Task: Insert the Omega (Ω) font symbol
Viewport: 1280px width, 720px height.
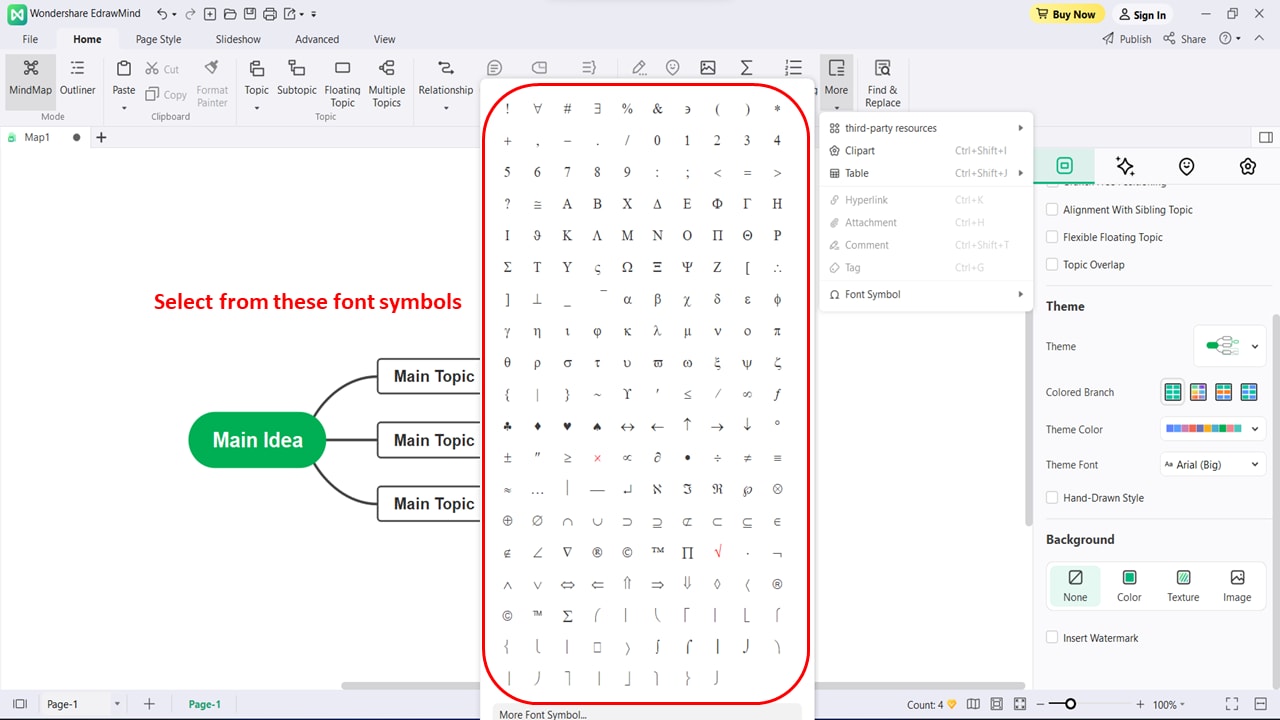Action: pyautogui.click(x=627, y=268)
